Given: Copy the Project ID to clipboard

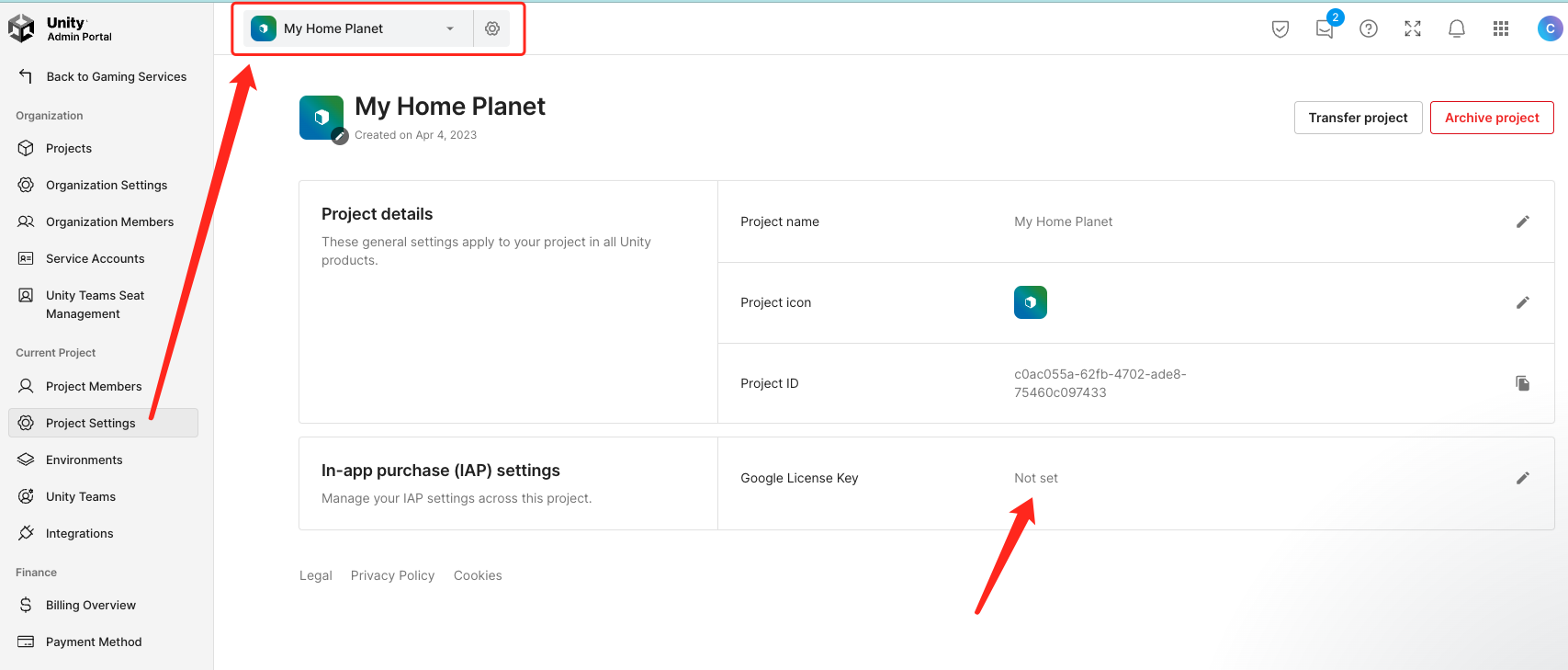Looking at the screenshot, I should click(x=1522, y=383).
